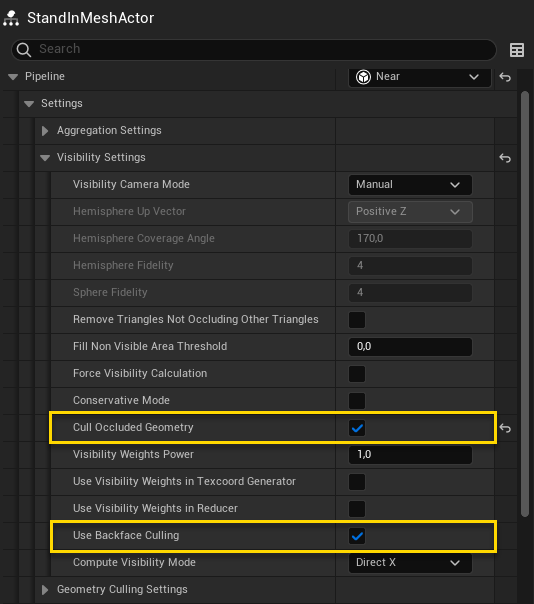
Task: Click the Sphere Fidelity label
Action: pyautogui.click(x=110, y=292)
